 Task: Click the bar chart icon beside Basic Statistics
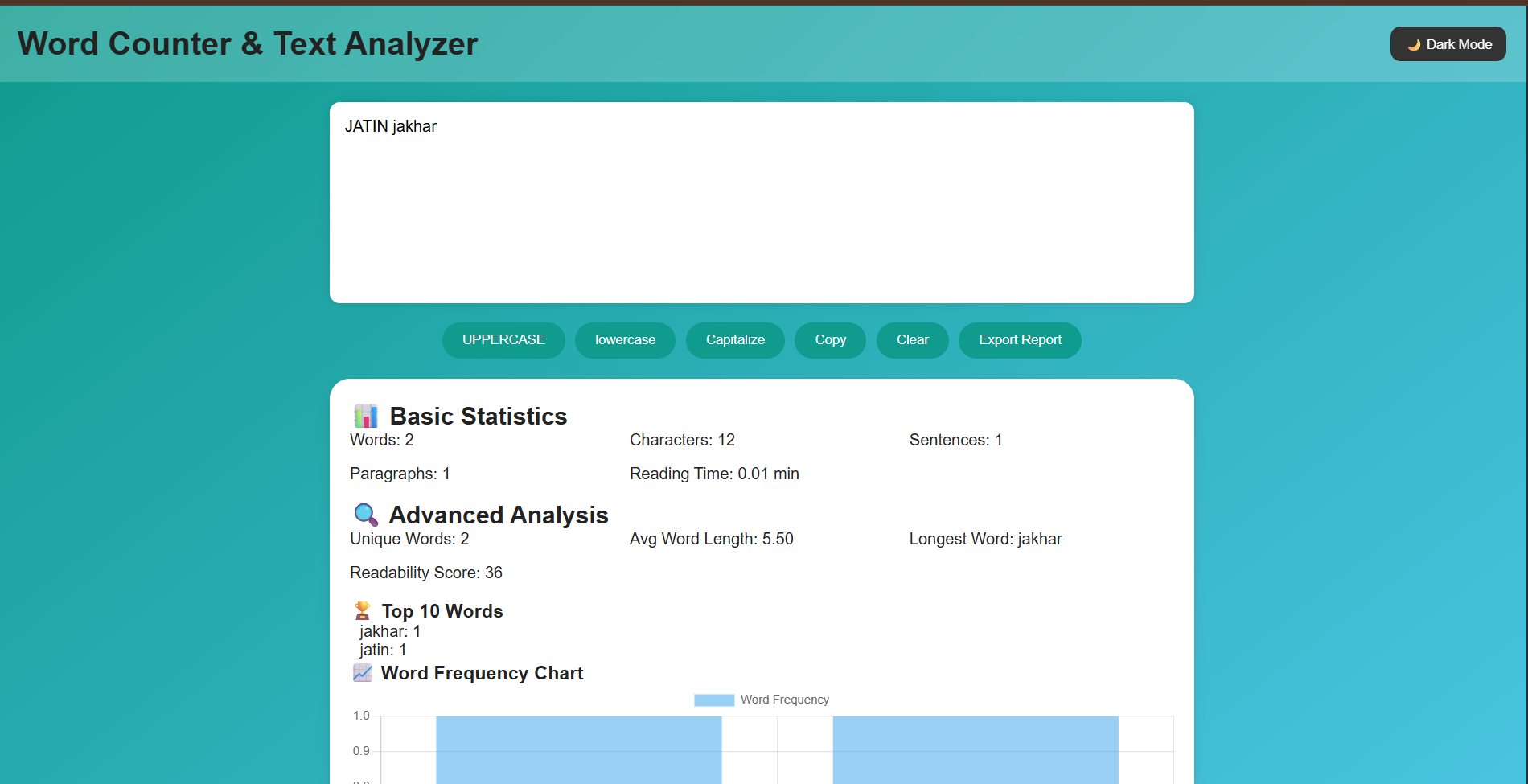click(366, 416)
